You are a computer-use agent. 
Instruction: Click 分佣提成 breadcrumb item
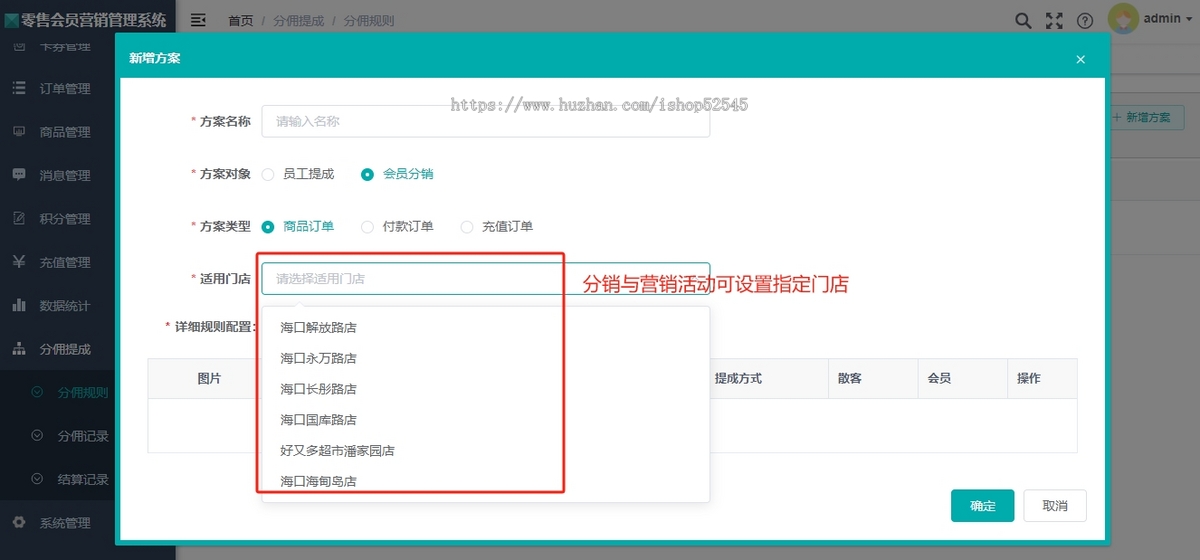[298, 20]
